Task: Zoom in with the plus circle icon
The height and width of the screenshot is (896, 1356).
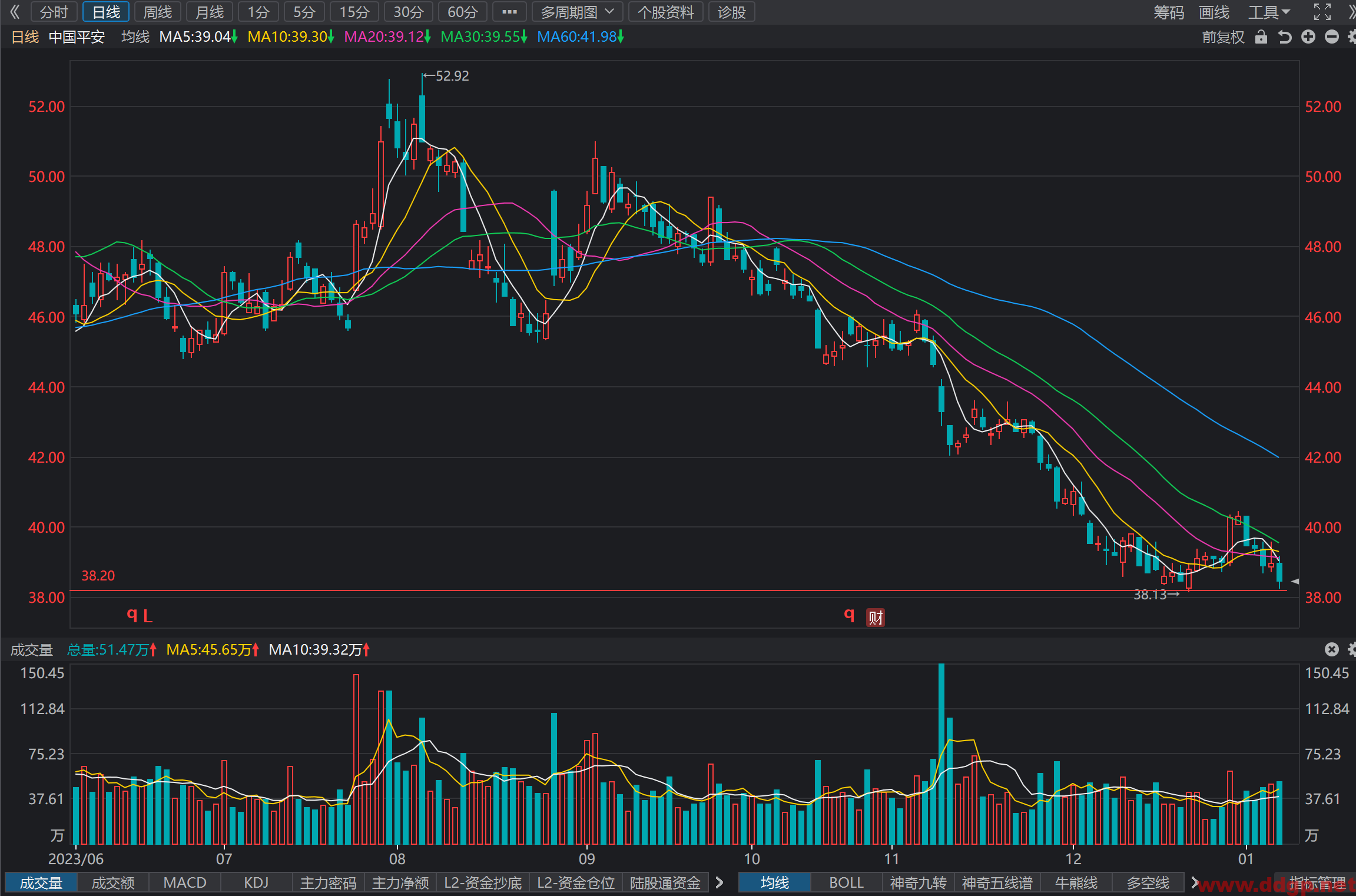Action: pyautogui.click(x=1308, y=37)
